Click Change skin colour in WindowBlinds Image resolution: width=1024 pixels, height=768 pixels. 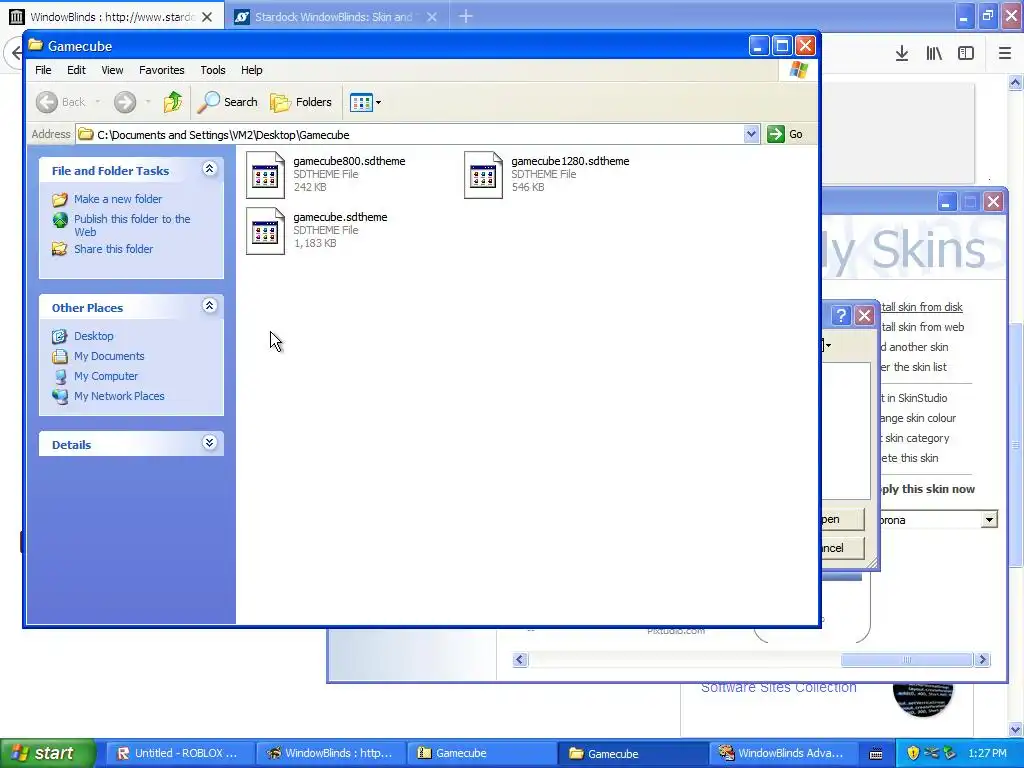pos(918,418)
